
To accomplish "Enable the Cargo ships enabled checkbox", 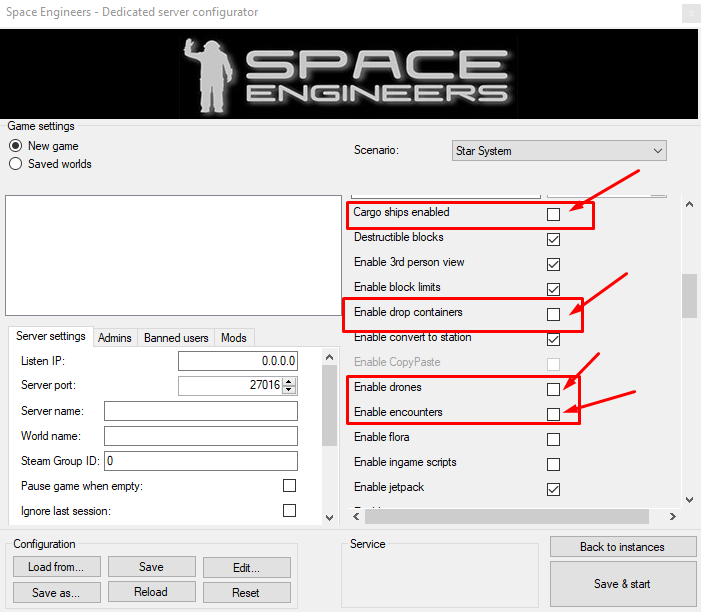I will pyautogui.click(x=553, y=215).
